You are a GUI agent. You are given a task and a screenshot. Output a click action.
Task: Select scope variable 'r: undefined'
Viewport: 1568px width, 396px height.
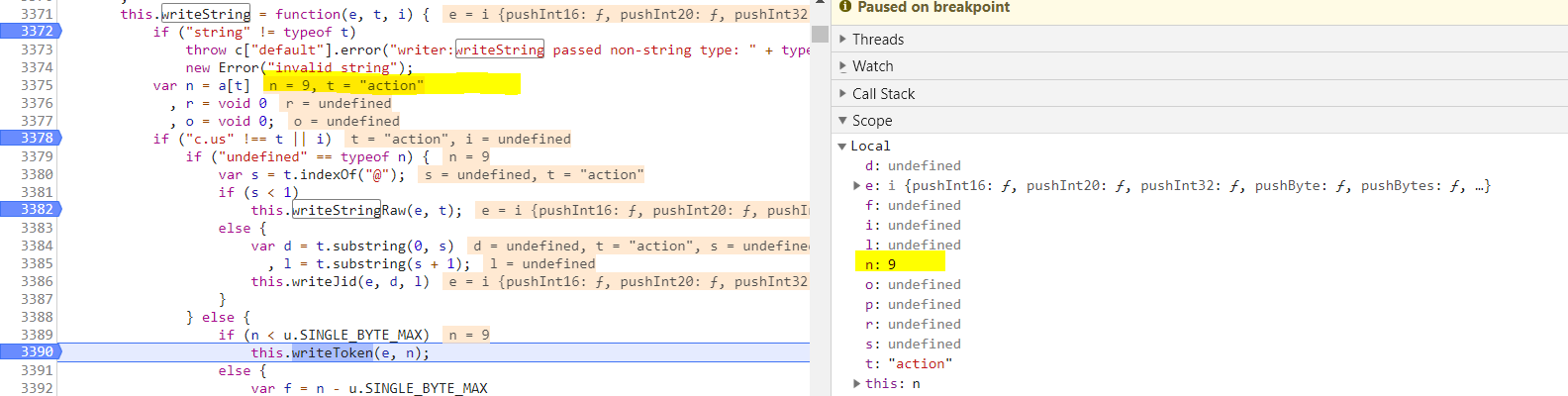(x=913, y=324)
